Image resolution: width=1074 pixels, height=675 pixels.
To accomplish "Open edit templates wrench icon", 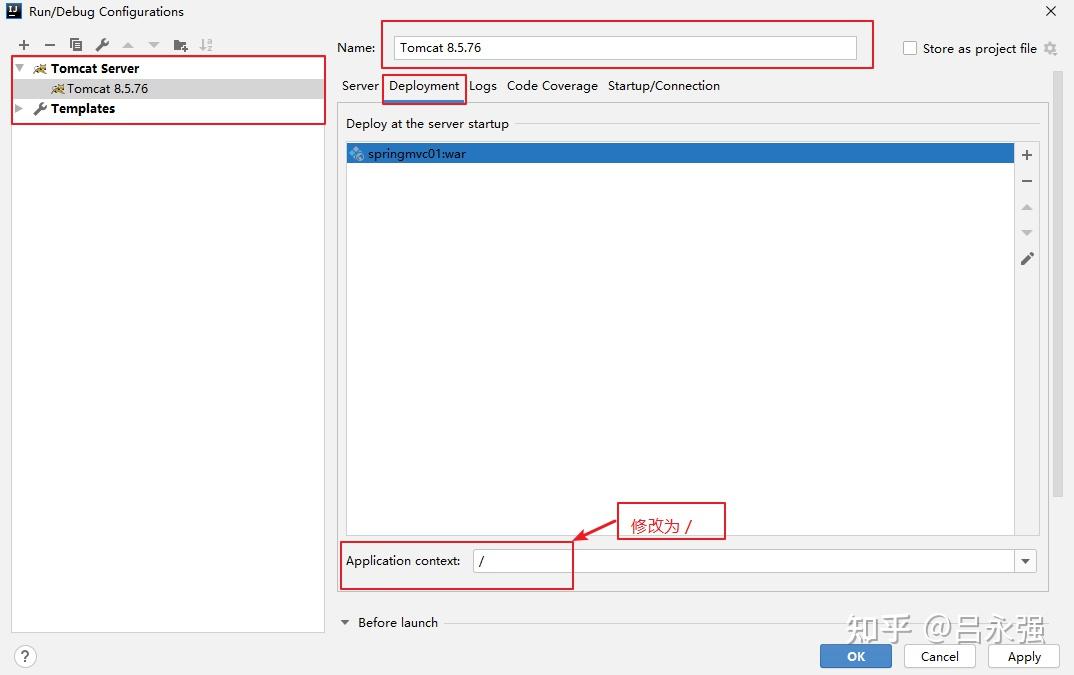I will pos(102,45).
